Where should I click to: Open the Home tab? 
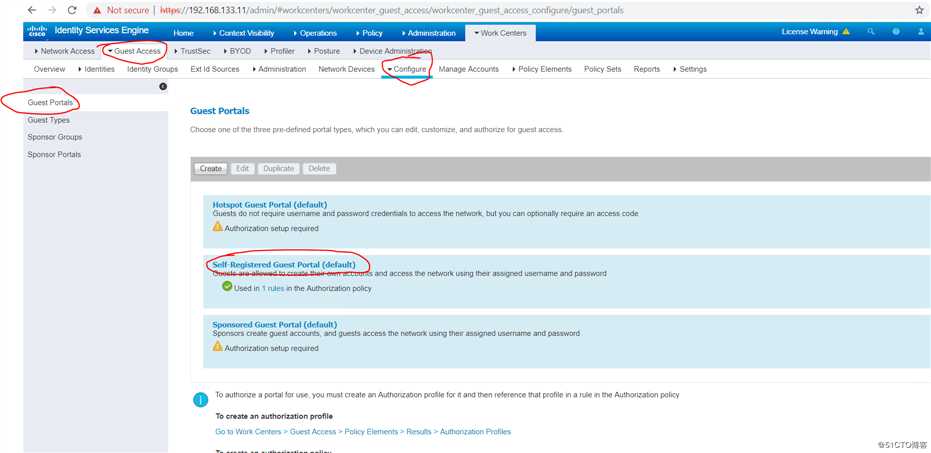(x=183, y=33)
